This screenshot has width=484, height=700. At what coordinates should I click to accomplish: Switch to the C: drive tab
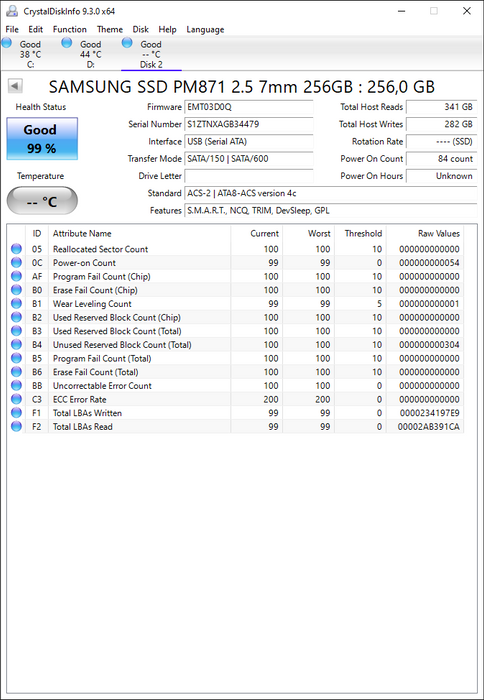coord(30,54)
